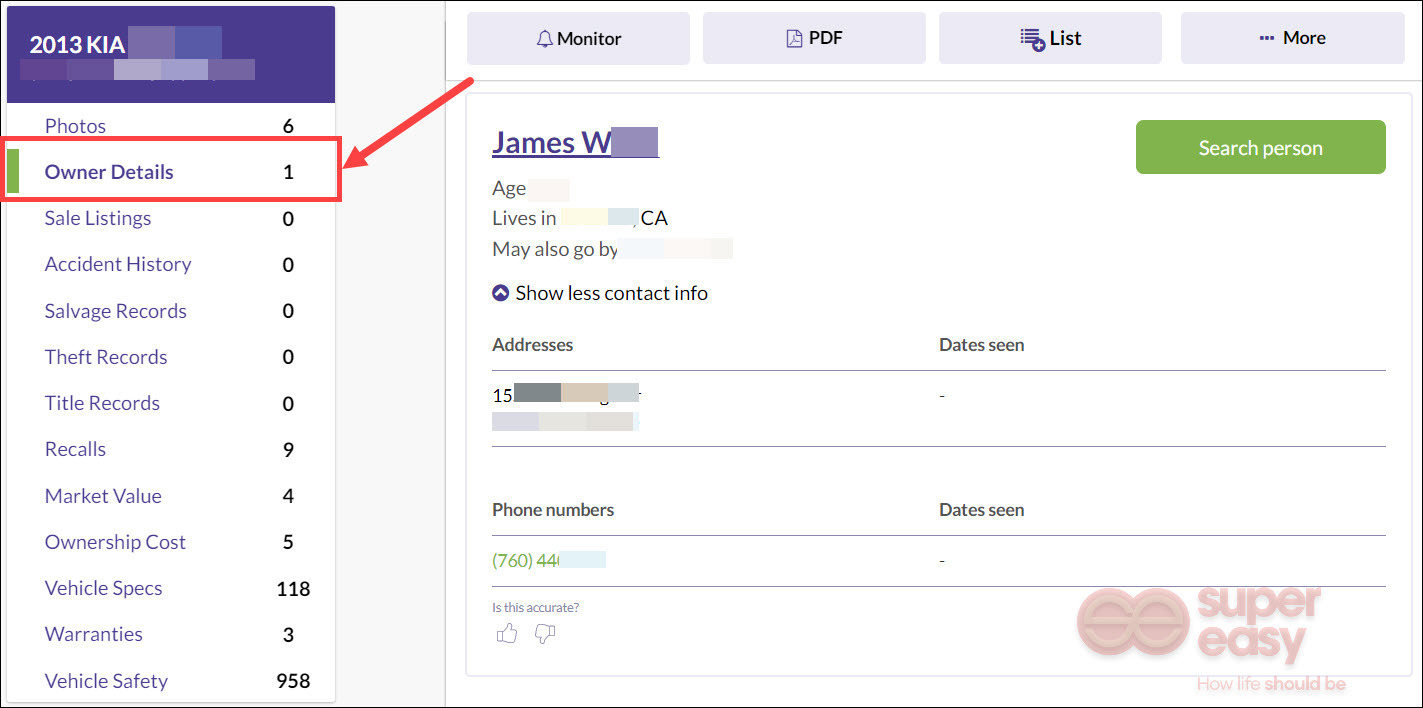Export the report with the PDF button
This screenshot has width=1423, height=708.
point(814,38)
